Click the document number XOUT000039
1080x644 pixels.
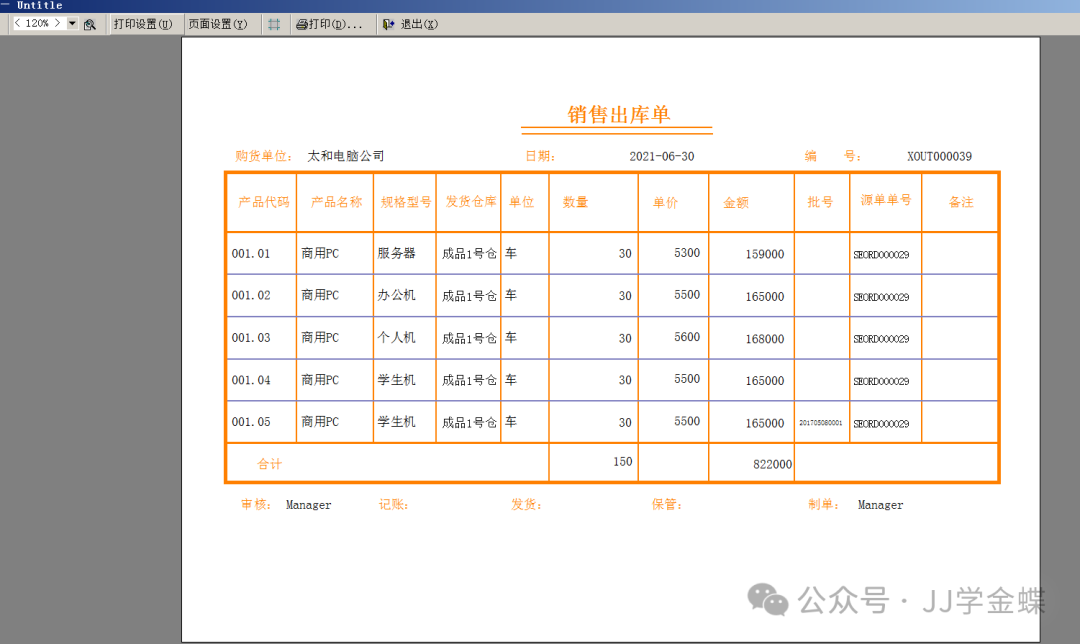coord(939,157)
